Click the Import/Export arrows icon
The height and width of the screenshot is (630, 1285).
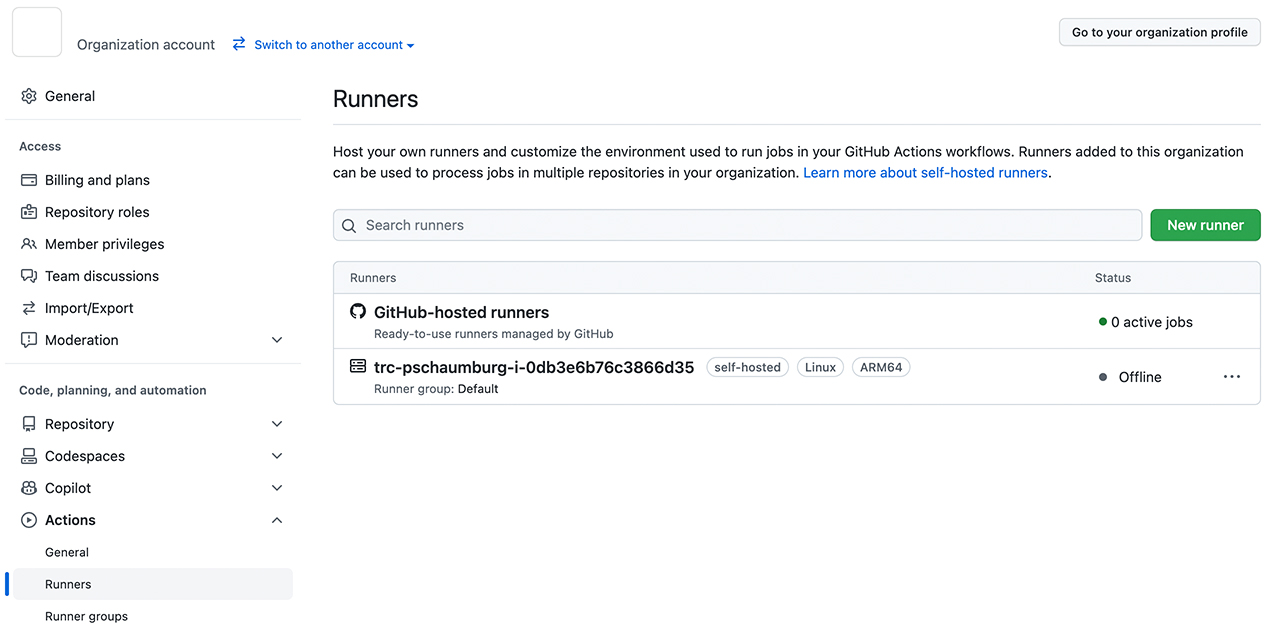(x=29, y=308)
